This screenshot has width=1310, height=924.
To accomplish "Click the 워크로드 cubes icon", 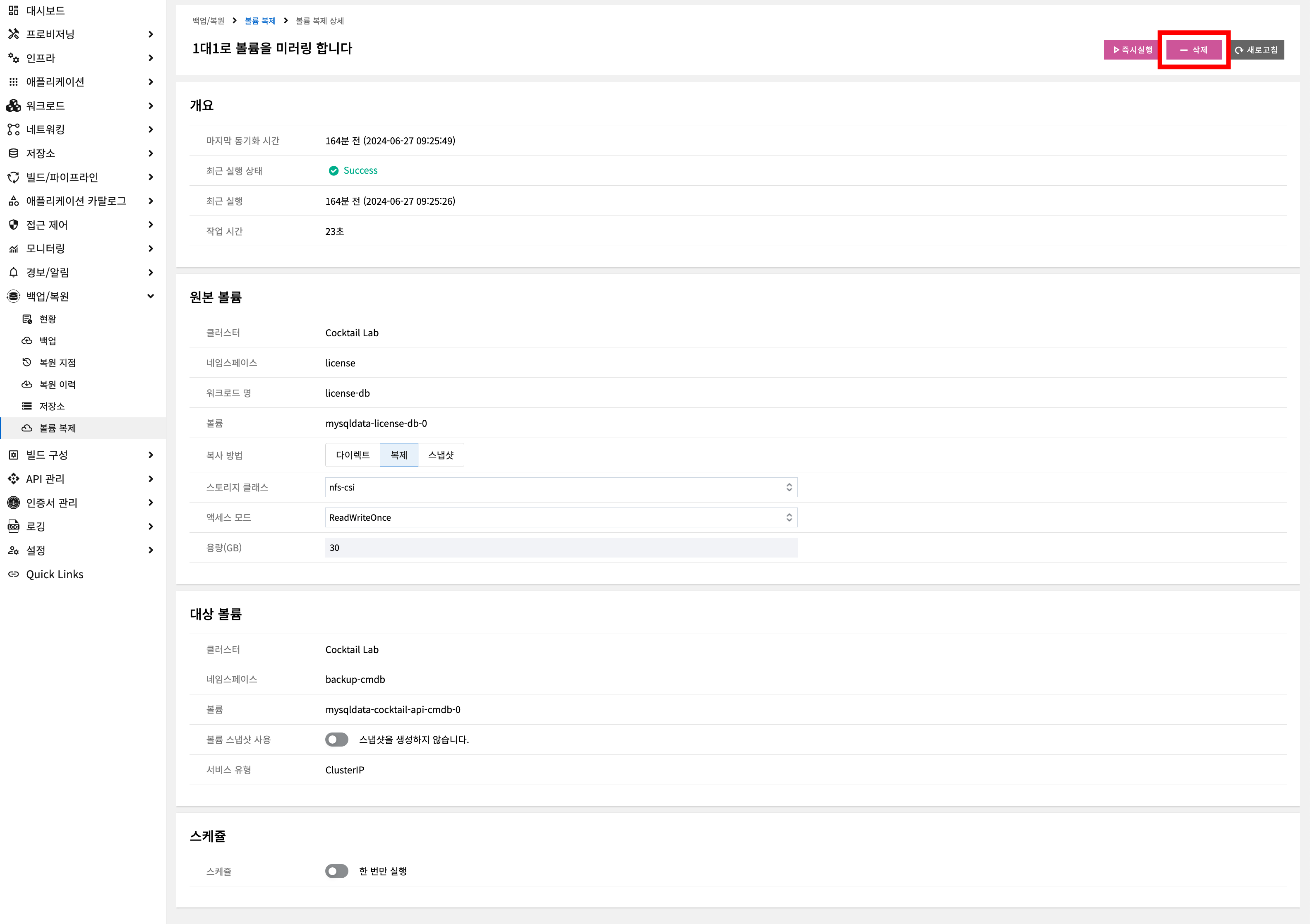I will 14,105.
